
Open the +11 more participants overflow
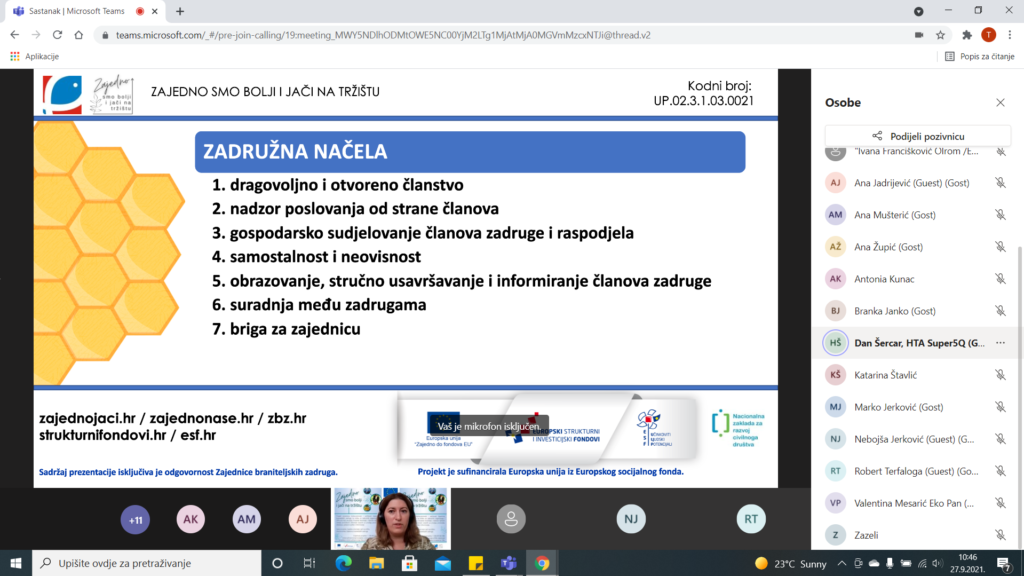point(134,518)
